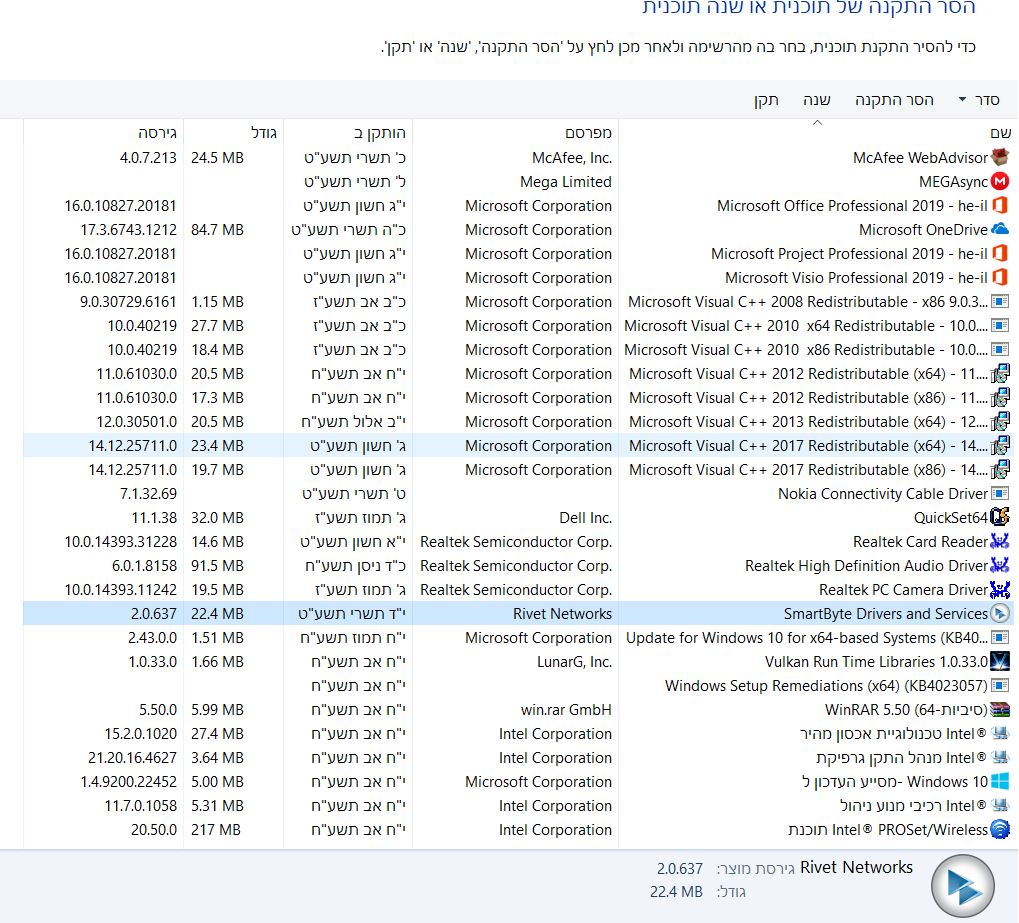Image resolution: width=1019 pixels, height=923 pixels.
Task: Click the Windows 10 update assistant logo icon
Action: [x=1000, y=781]
